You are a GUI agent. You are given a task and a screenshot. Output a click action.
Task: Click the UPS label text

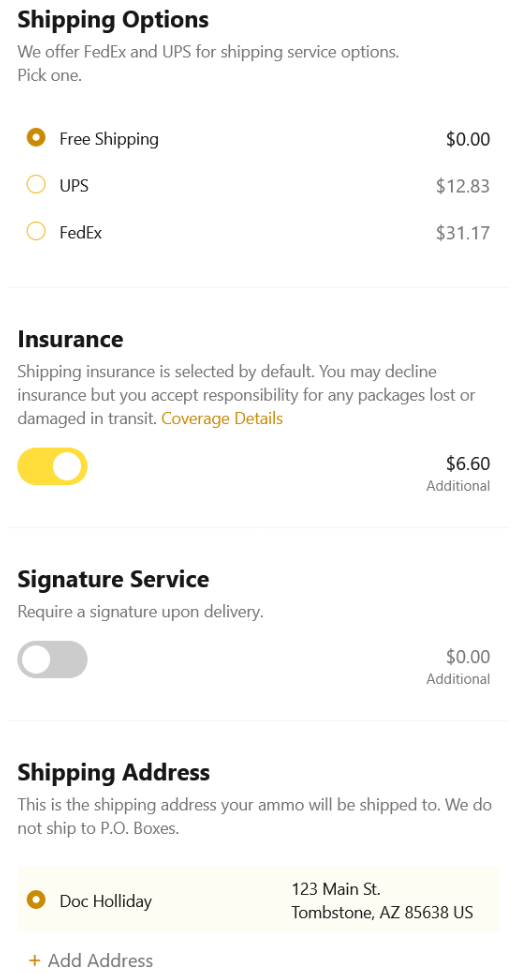74,186
